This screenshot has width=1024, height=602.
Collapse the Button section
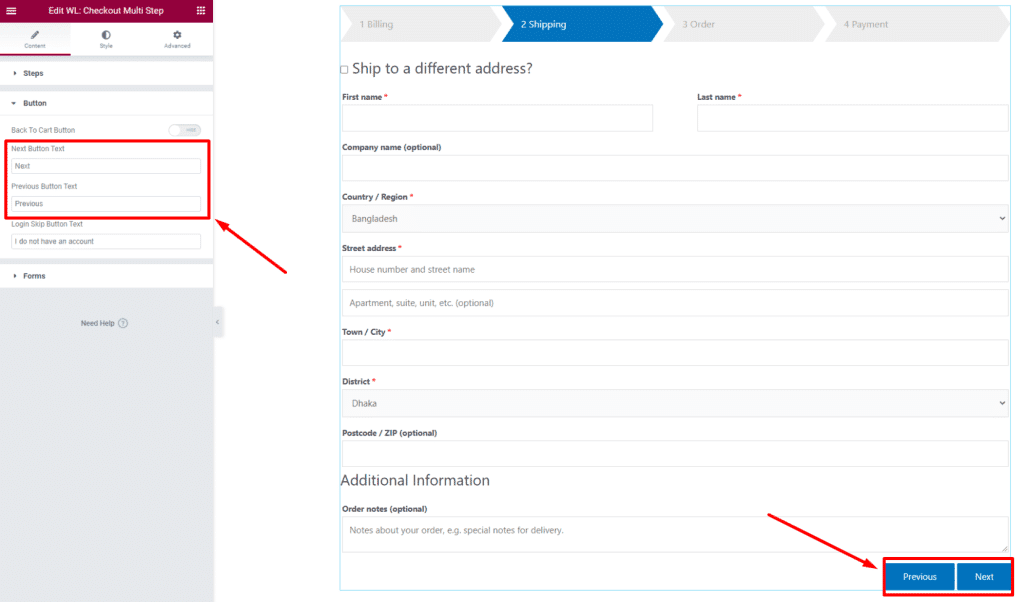tap(34, 103)
